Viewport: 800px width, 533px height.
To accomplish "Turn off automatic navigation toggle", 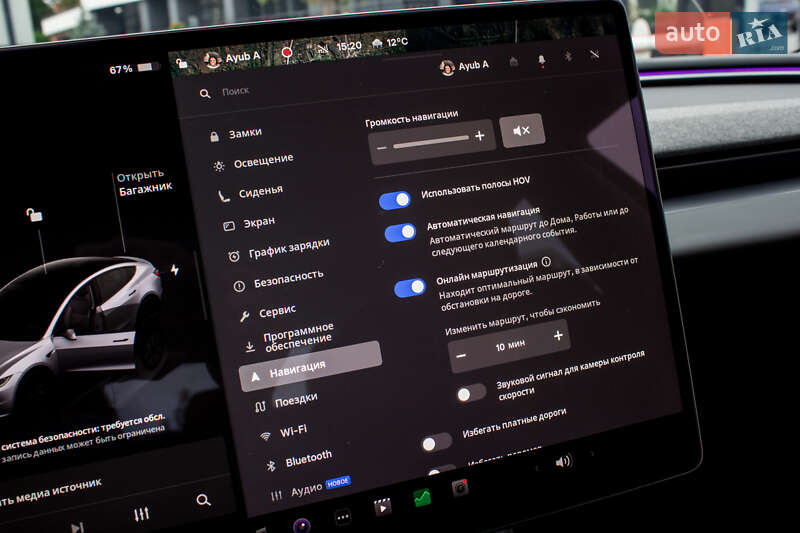I will point(400,233).
